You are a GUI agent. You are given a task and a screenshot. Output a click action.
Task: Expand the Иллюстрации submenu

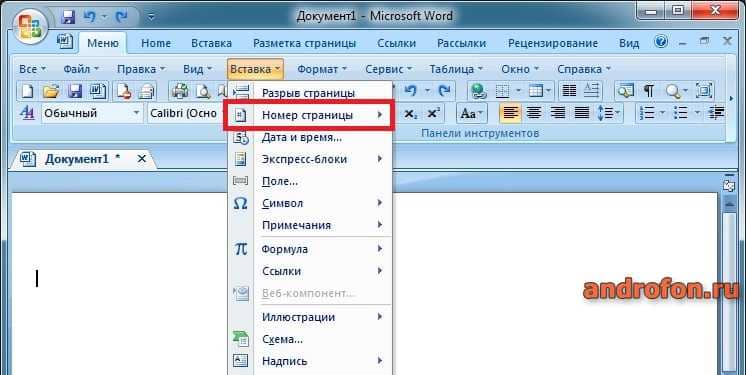coord(311,317)
